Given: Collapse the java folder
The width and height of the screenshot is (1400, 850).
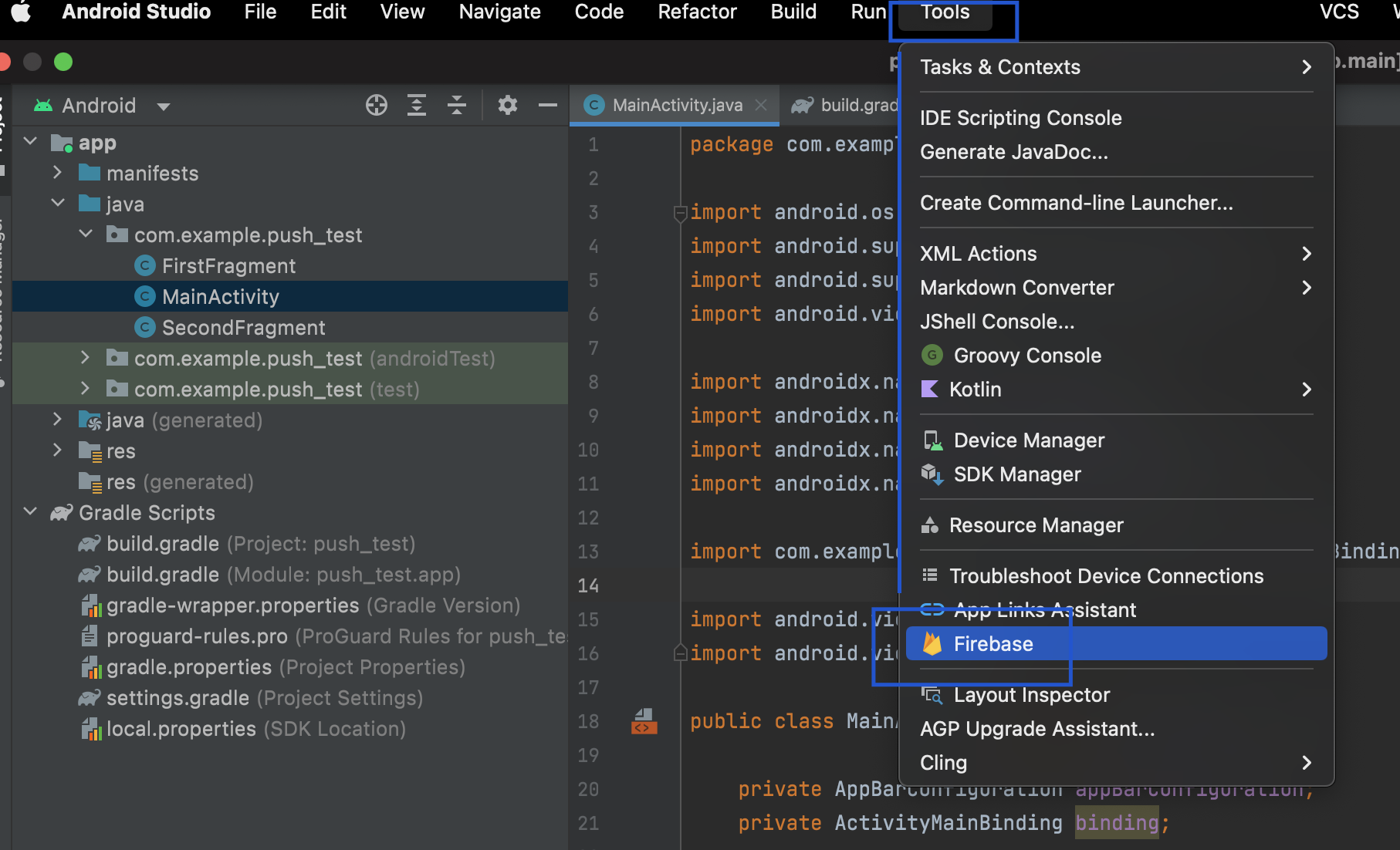Looking at the screenshot, I should 58,204.
